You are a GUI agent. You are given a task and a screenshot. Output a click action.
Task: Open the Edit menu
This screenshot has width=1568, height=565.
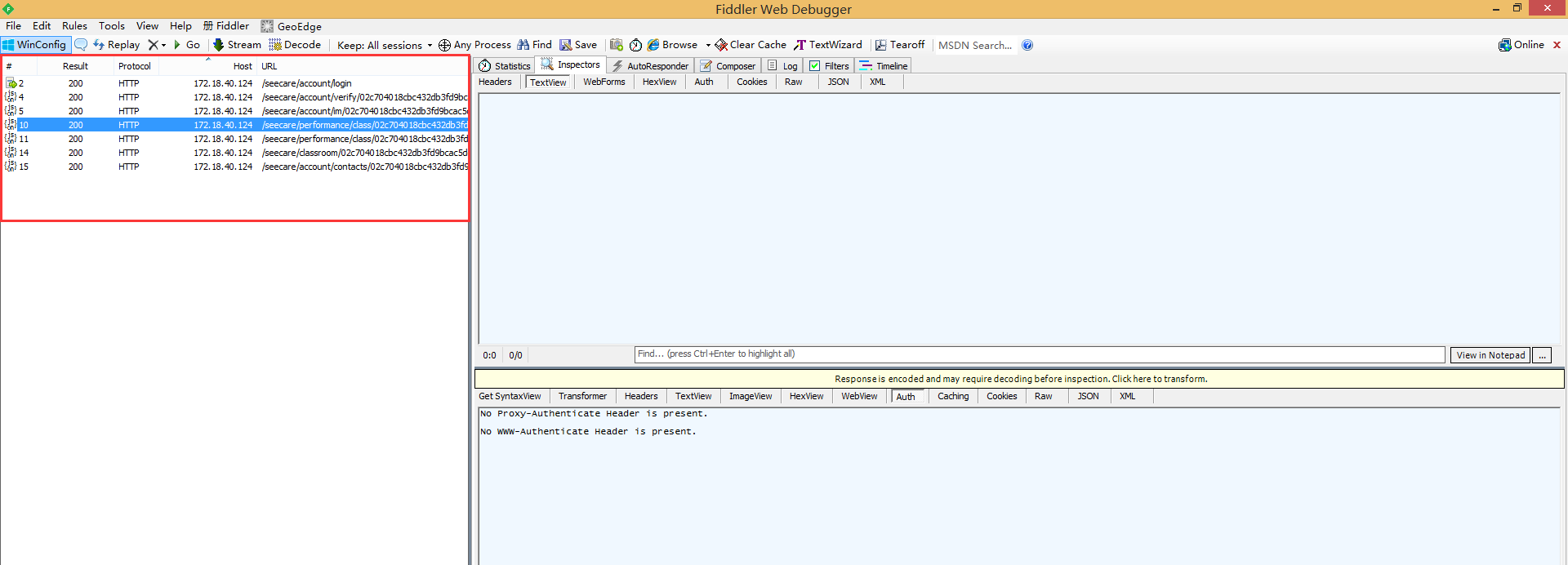pos(42,26)
